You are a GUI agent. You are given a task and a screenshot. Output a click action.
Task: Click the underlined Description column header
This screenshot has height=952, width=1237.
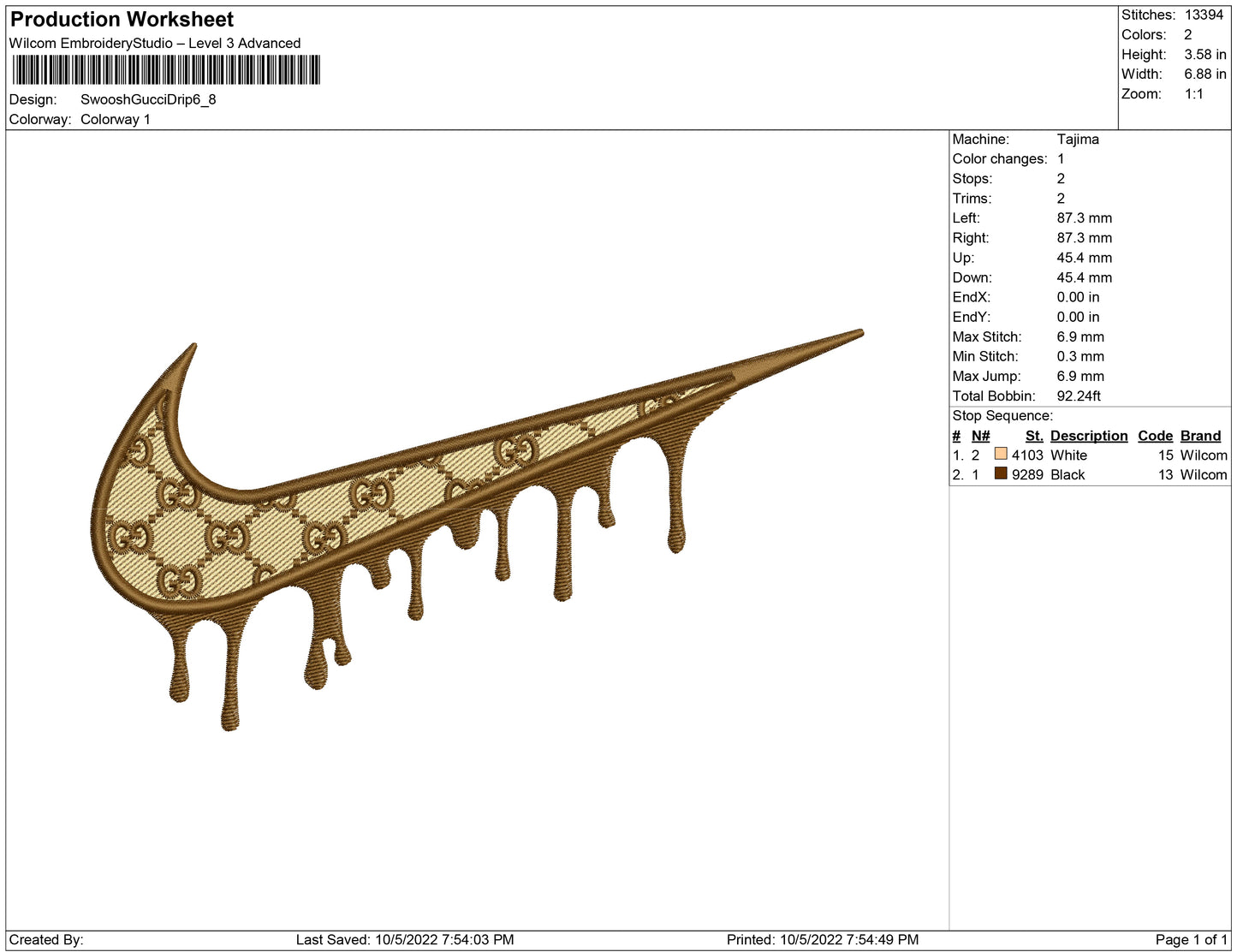1088,436
